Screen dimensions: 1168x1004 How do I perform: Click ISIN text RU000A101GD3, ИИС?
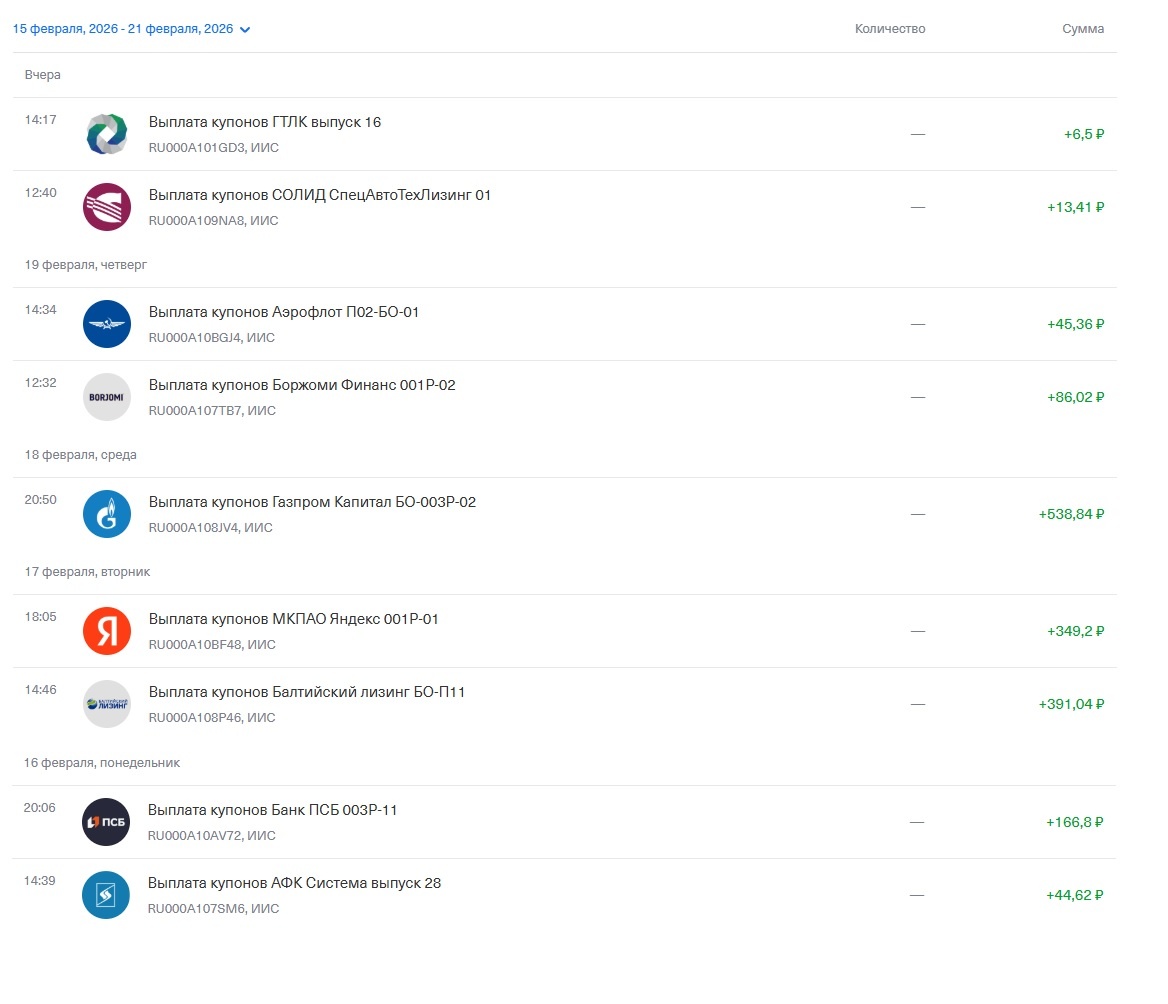tap(214, 147)
